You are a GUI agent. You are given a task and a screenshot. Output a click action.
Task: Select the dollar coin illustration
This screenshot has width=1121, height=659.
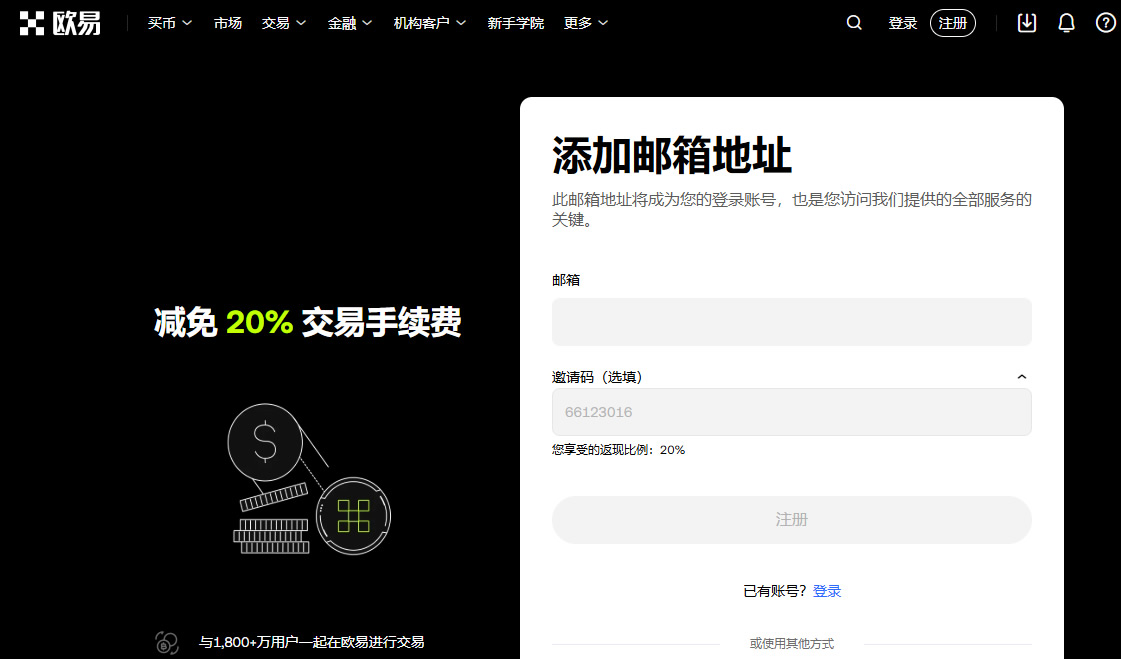pos(264,440)
